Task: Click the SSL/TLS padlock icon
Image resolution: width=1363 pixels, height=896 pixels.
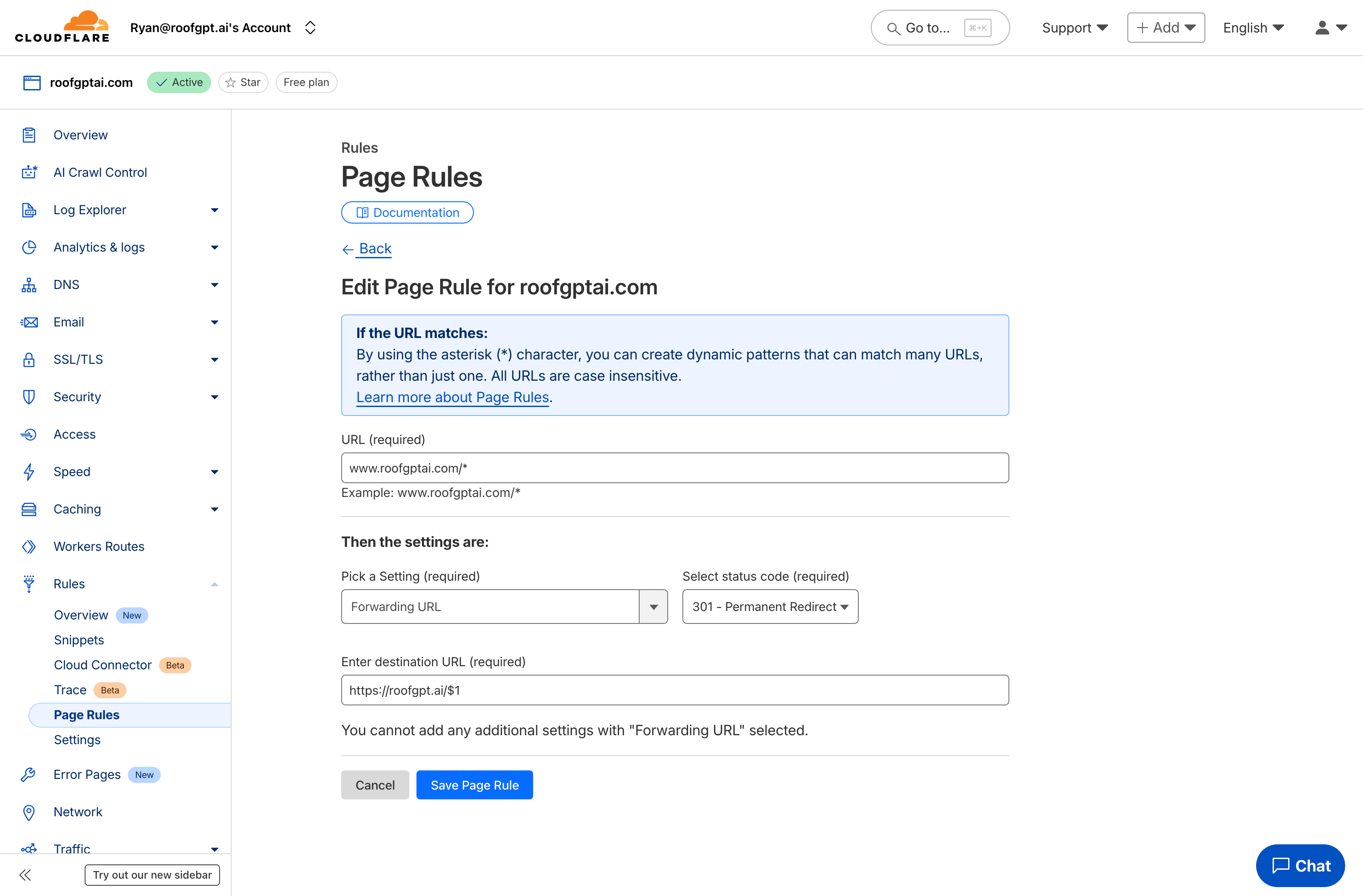Action: [29, 359]
